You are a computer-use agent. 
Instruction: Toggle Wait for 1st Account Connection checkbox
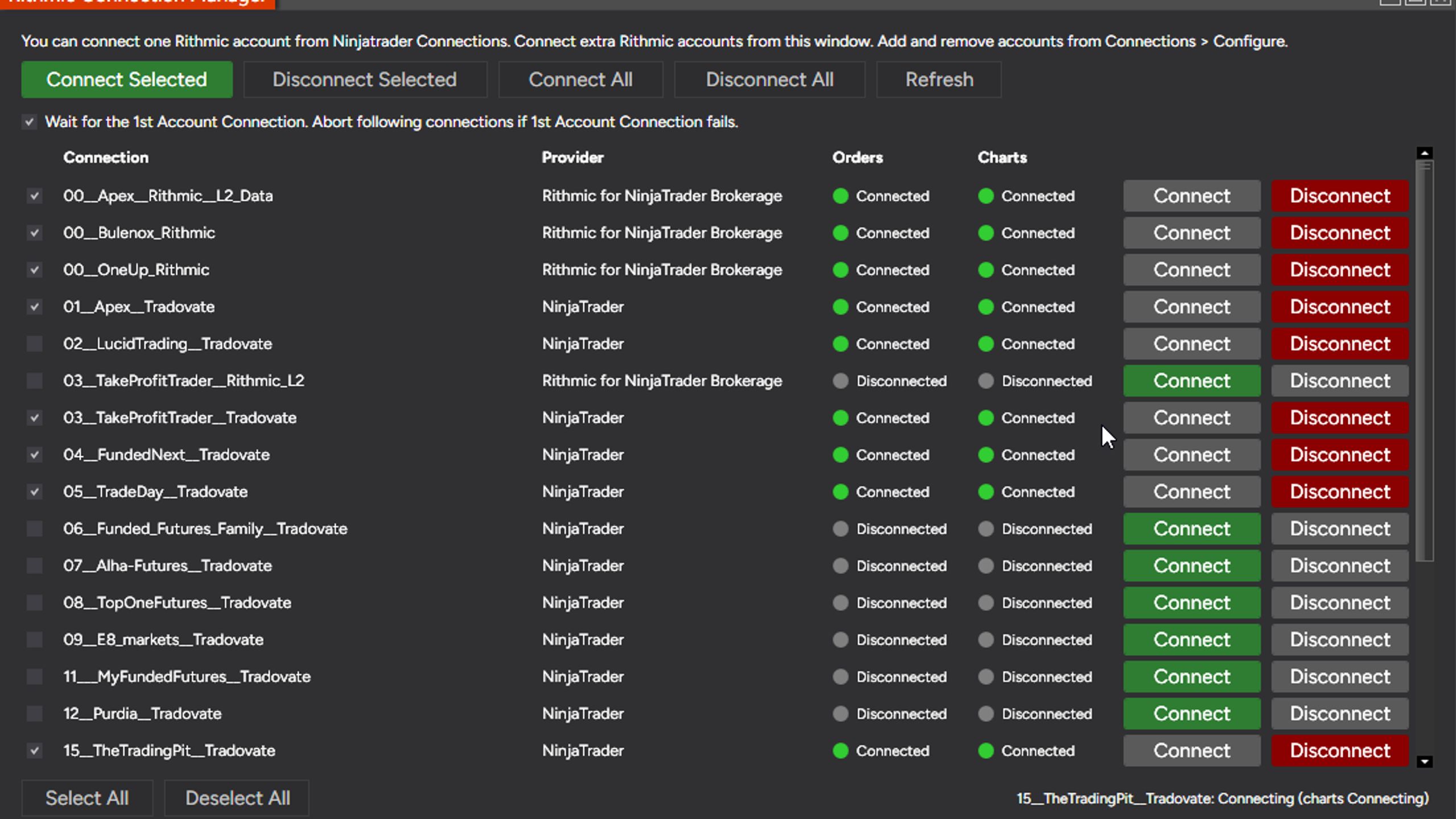(29, 122)
